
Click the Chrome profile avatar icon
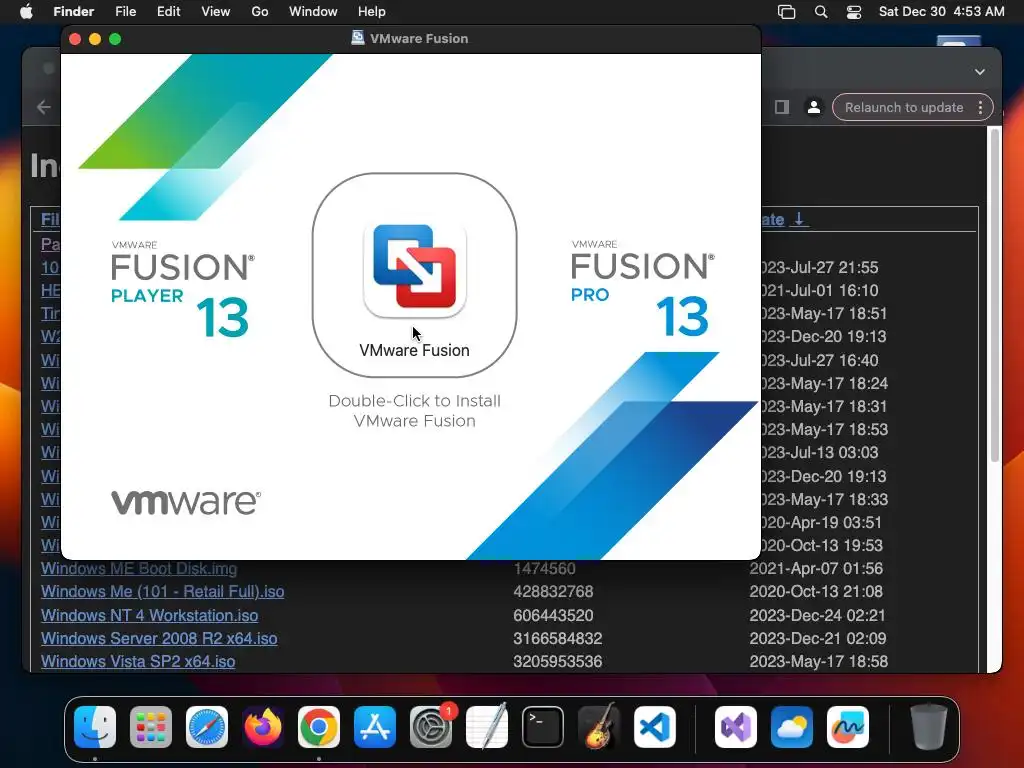[x=814, y=107]
